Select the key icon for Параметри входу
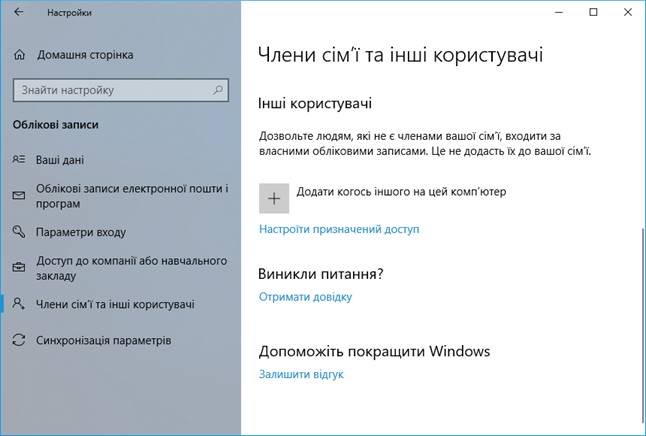This screenshot has height=436, width=646. 19,232
